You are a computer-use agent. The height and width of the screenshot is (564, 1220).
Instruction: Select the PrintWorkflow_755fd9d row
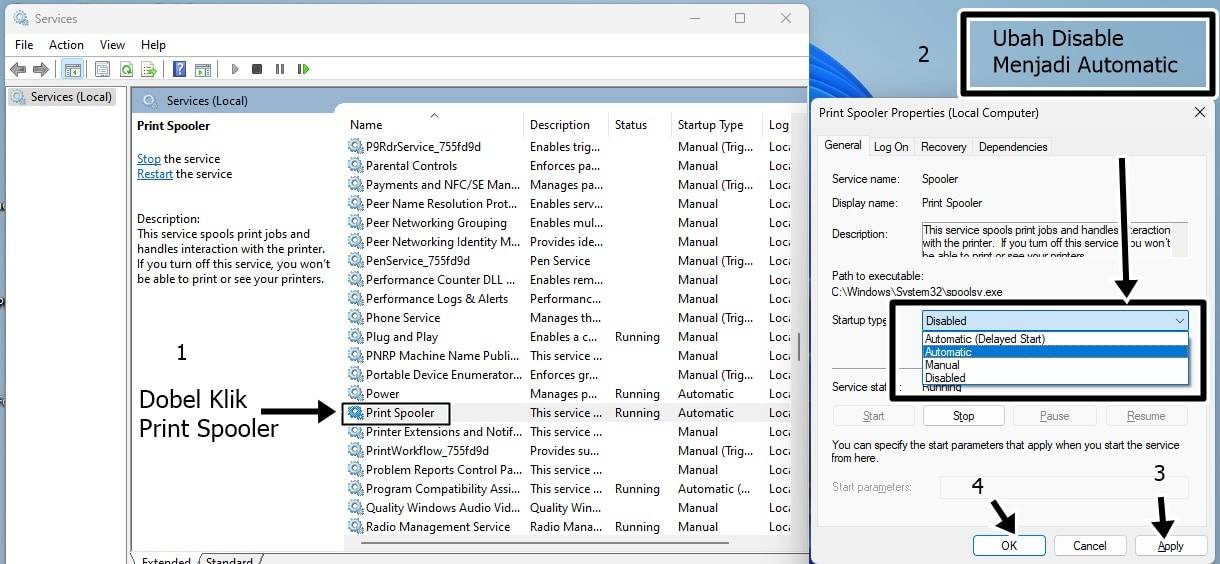[567, 451]
